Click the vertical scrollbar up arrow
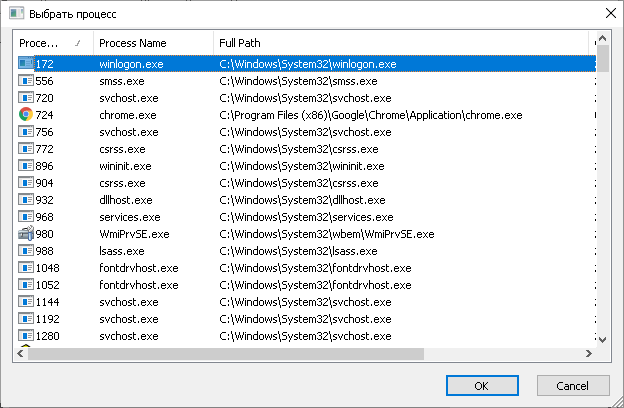 click(603, 39)
